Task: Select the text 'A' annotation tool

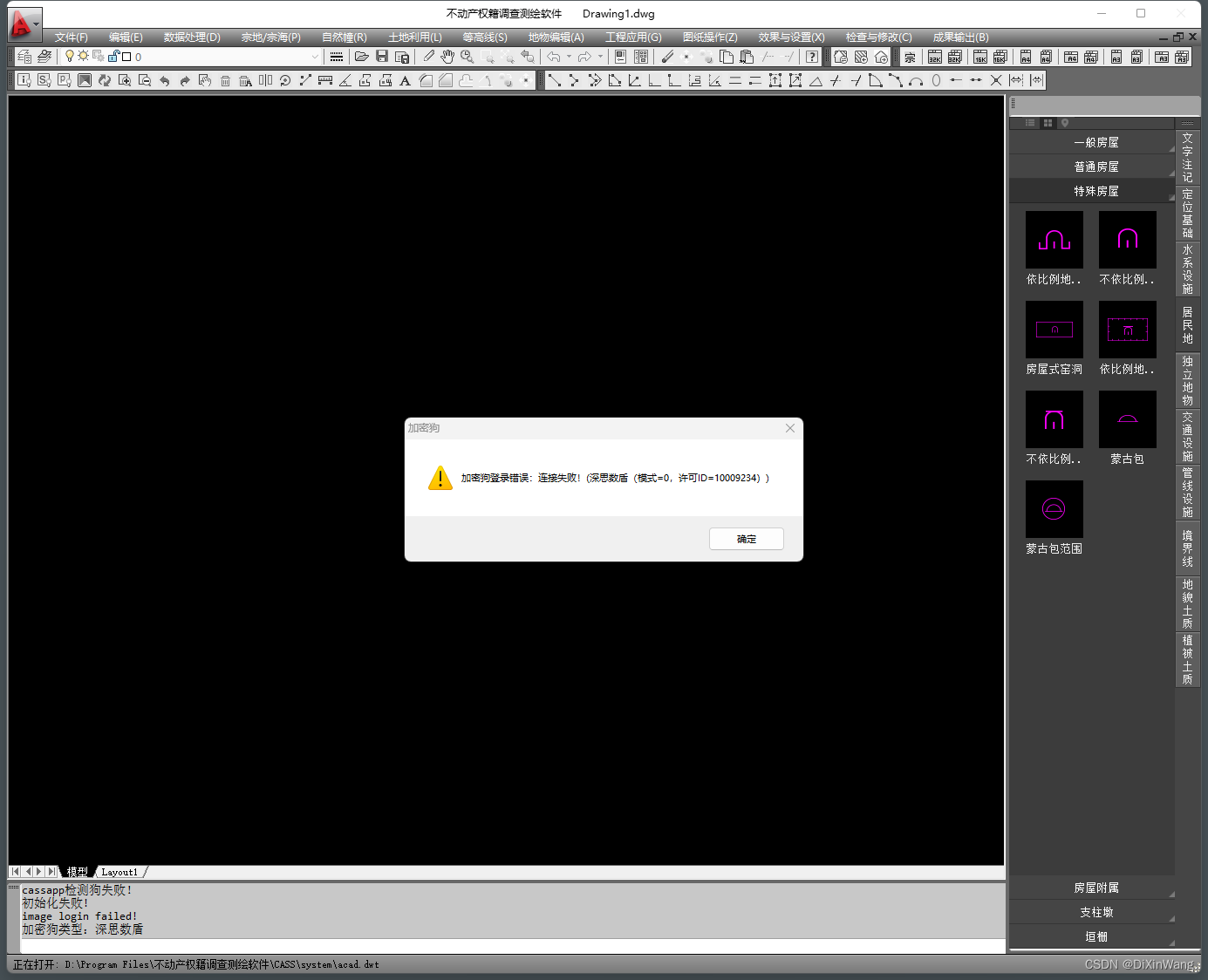Action: (405, 80)
